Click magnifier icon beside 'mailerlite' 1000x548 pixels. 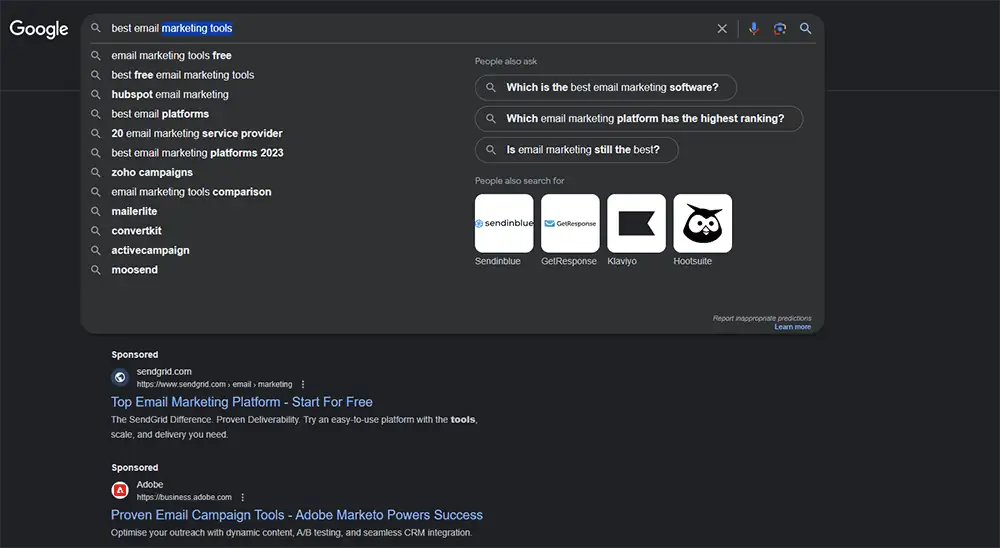tap(96, 211)
